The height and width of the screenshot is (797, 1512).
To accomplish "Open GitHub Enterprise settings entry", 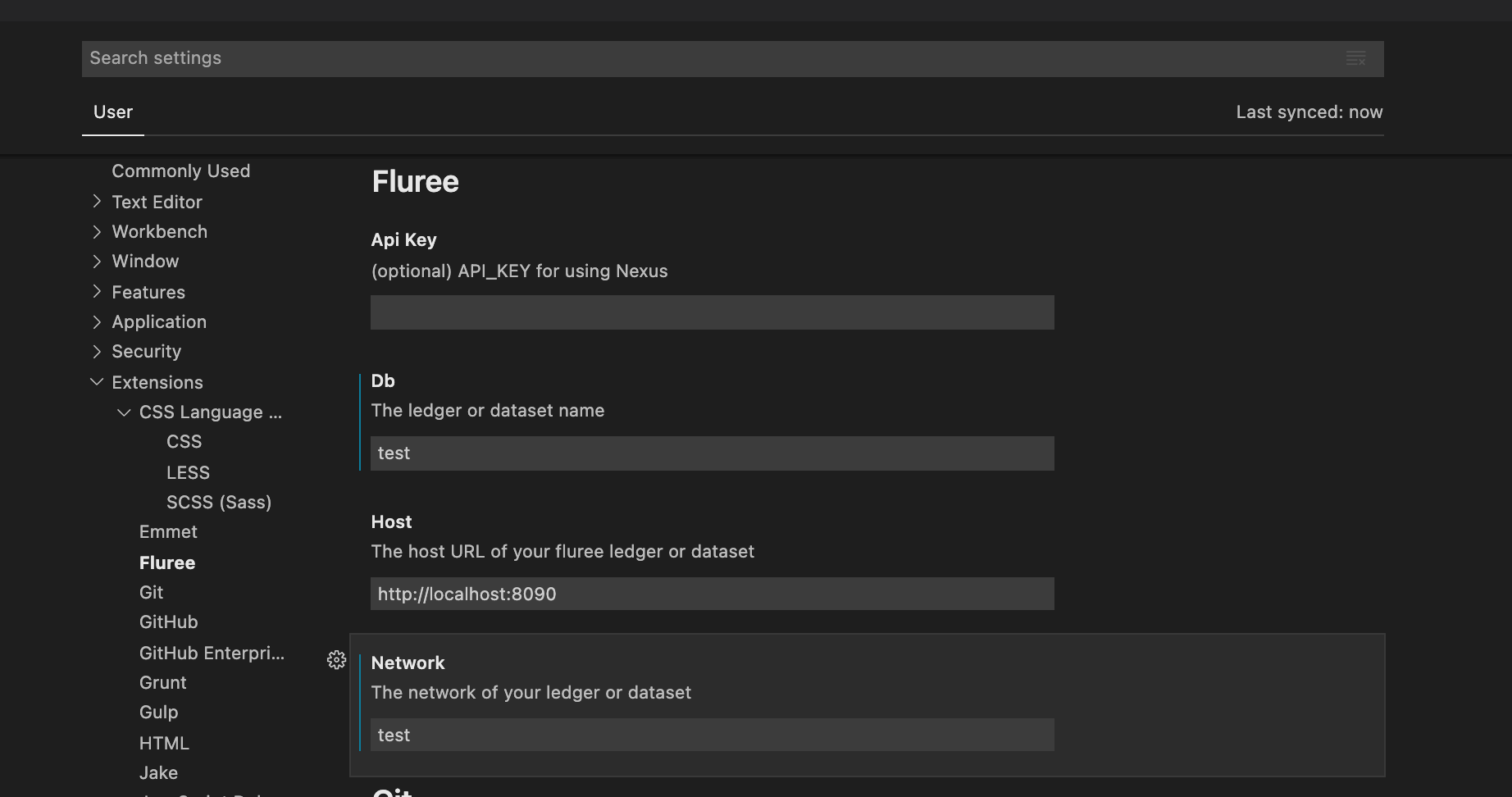I will (212, 653).
